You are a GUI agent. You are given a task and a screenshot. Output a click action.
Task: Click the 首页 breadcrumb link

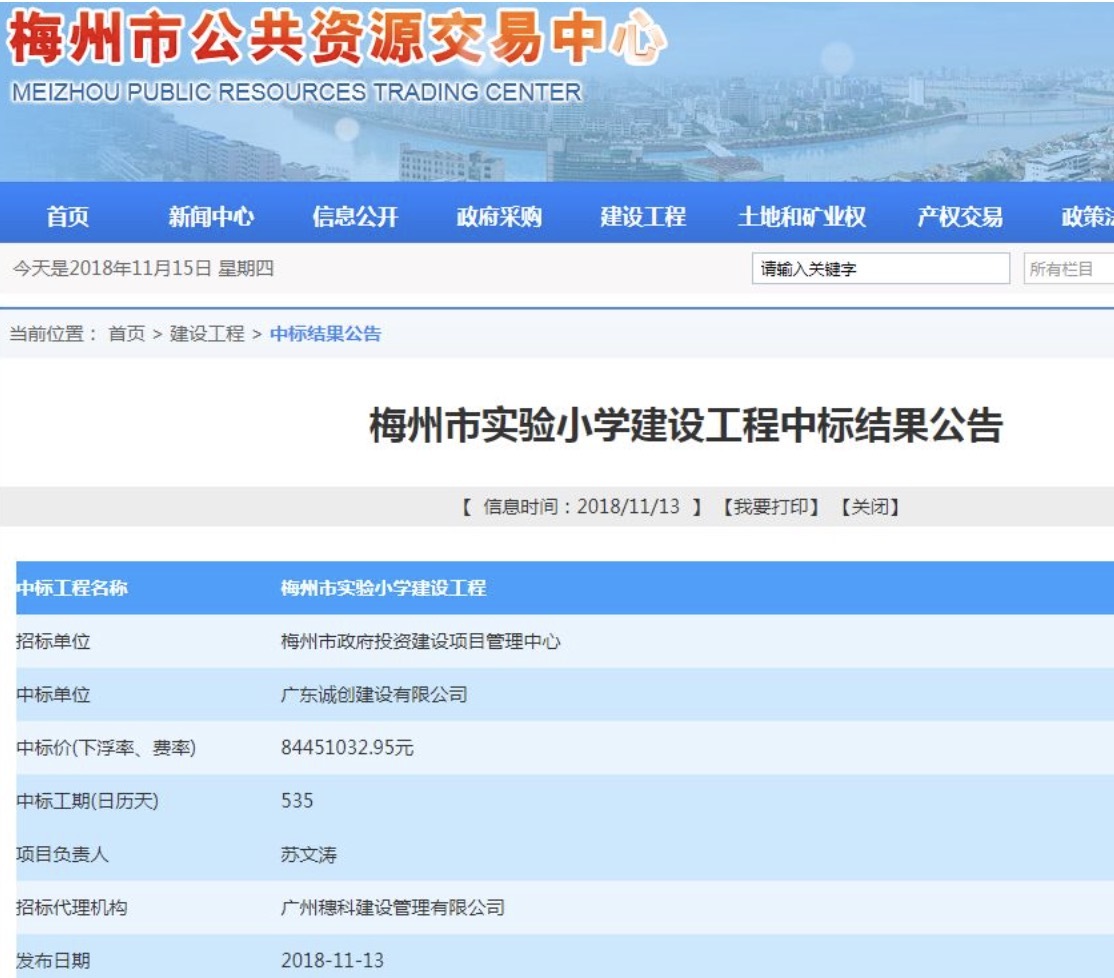point(126,334)
